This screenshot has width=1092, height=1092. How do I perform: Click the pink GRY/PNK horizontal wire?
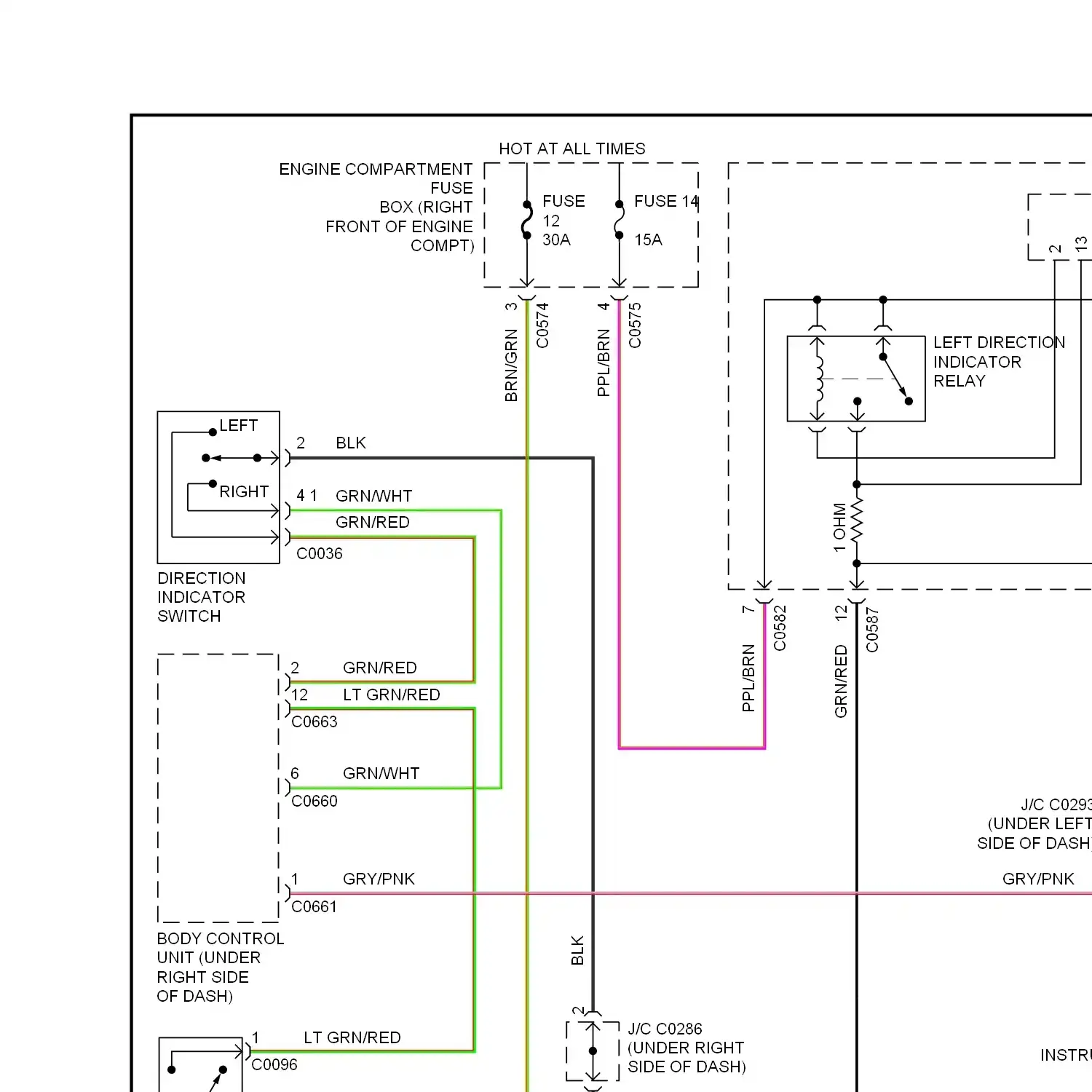click(x=690, y=893)
